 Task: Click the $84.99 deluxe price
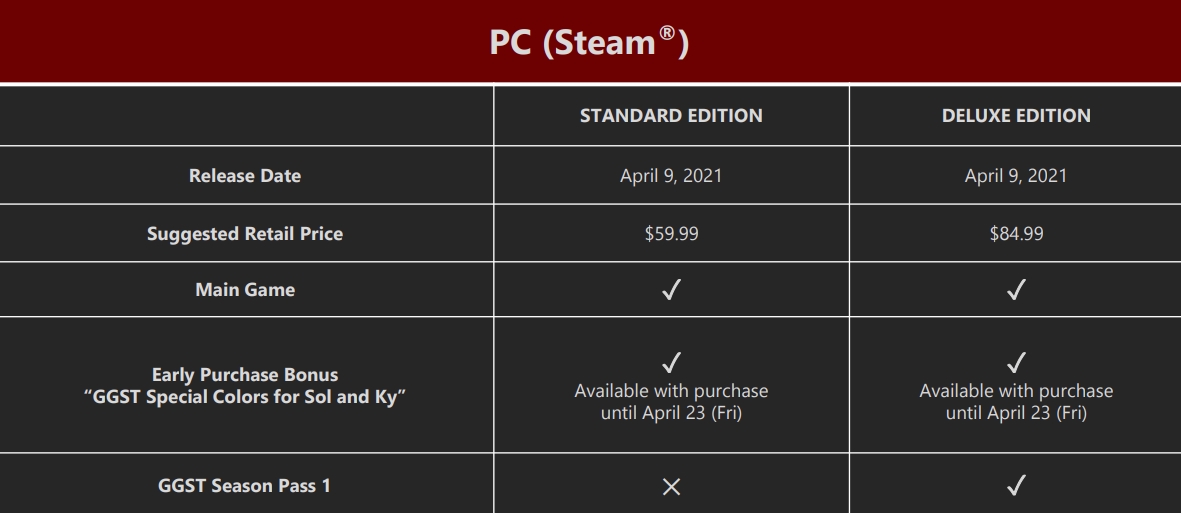click(x=1016, y=234)
